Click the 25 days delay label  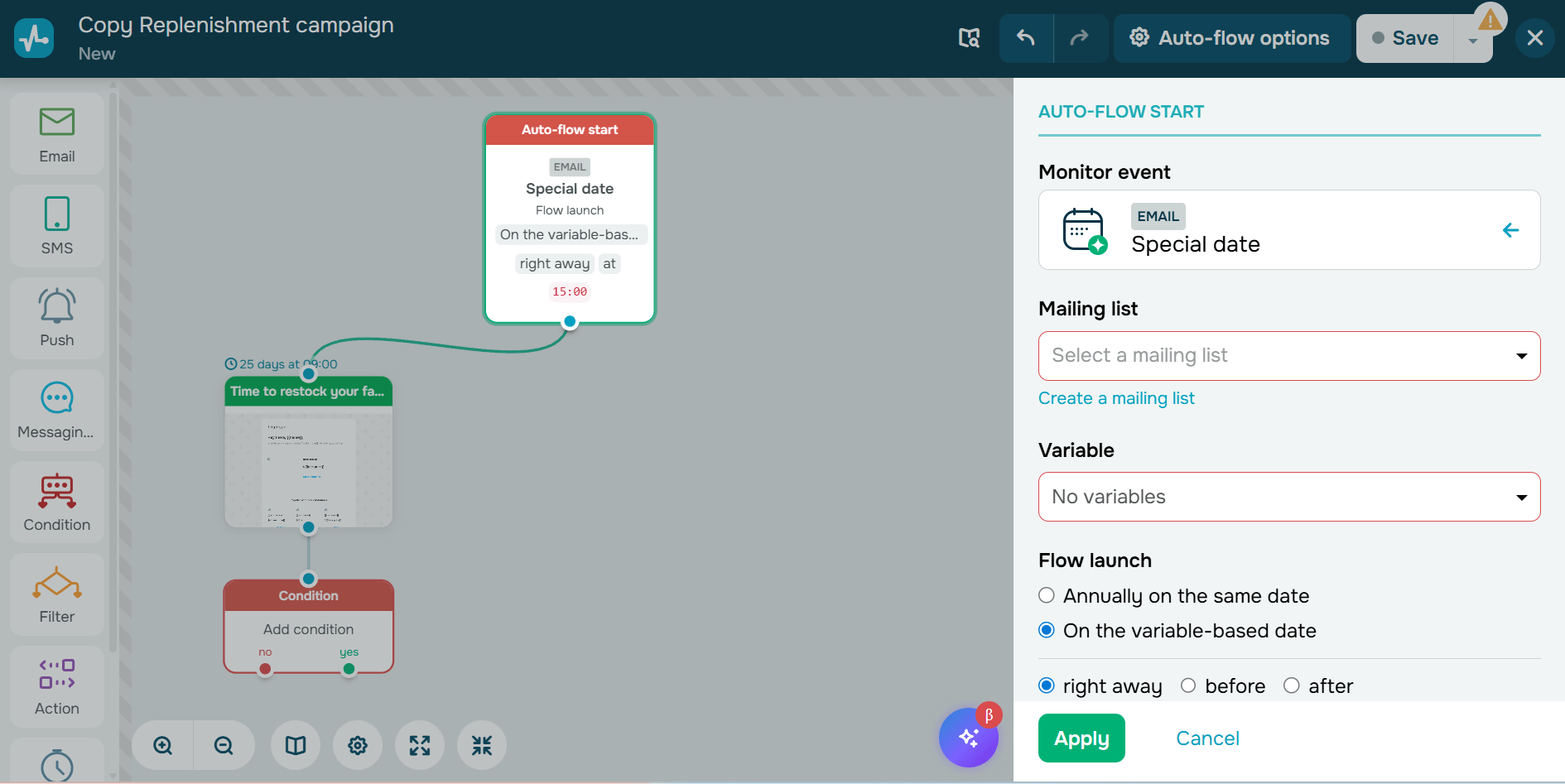(282, 364)
